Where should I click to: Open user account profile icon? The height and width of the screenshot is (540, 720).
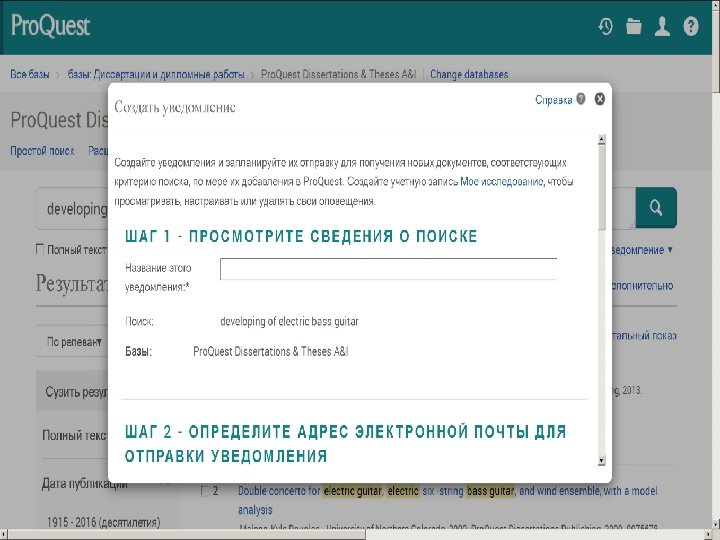(662, 26)
